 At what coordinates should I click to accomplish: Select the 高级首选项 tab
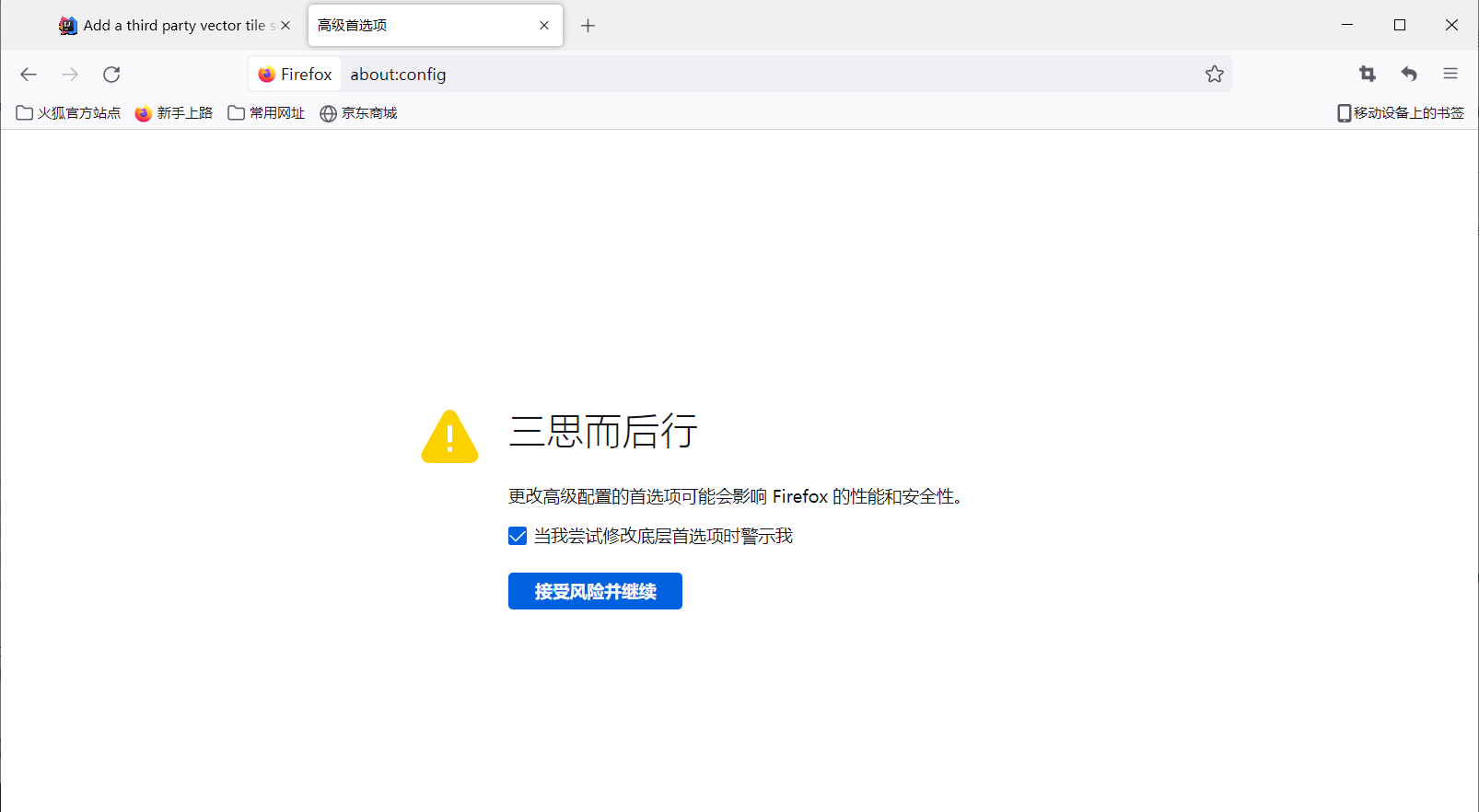point(435,26)
